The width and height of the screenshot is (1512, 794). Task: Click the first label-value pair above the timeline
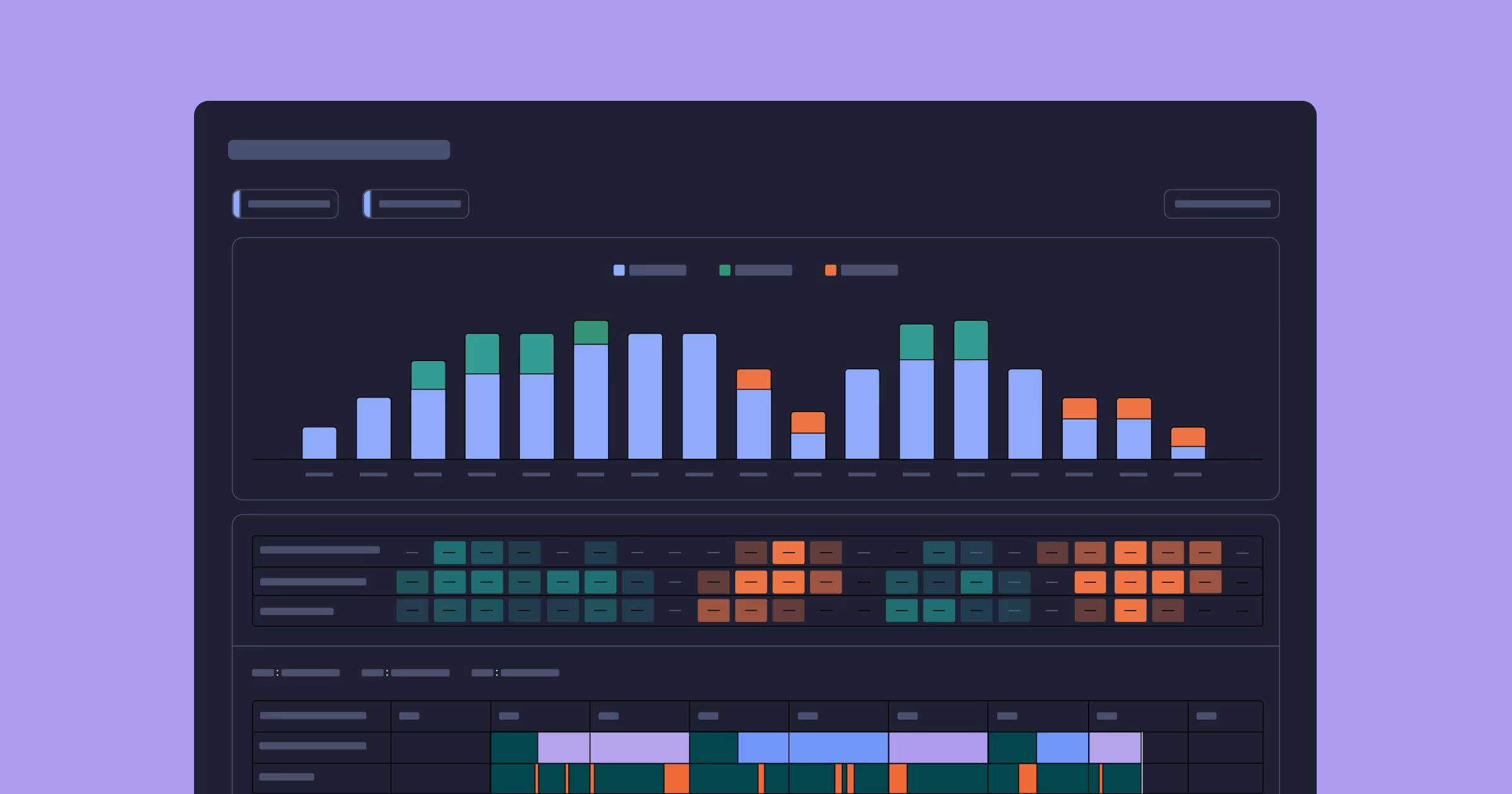(x=295, y=673)
